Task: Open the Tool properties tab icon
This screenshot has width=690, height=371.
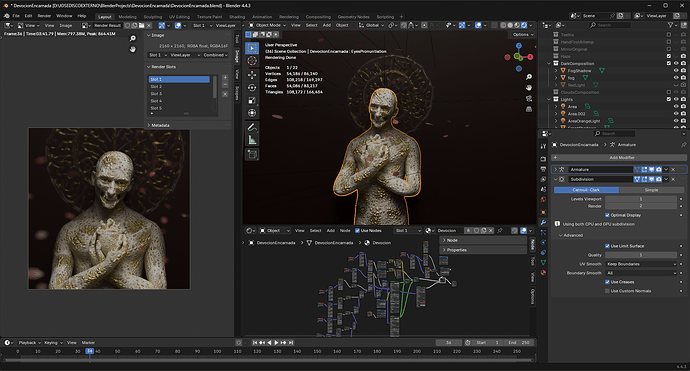Action: (x=543, y=146)
